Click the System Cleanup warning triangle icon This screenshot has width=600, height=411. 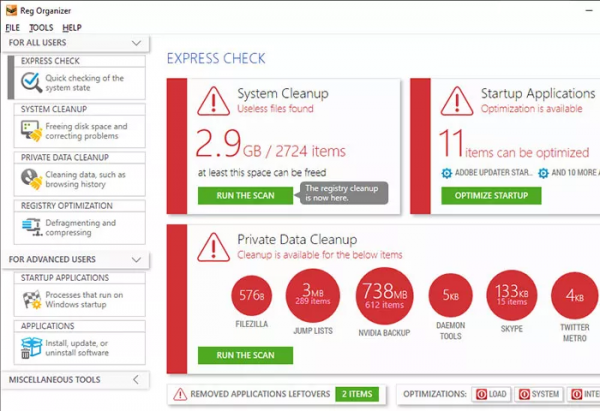point(212,100)
